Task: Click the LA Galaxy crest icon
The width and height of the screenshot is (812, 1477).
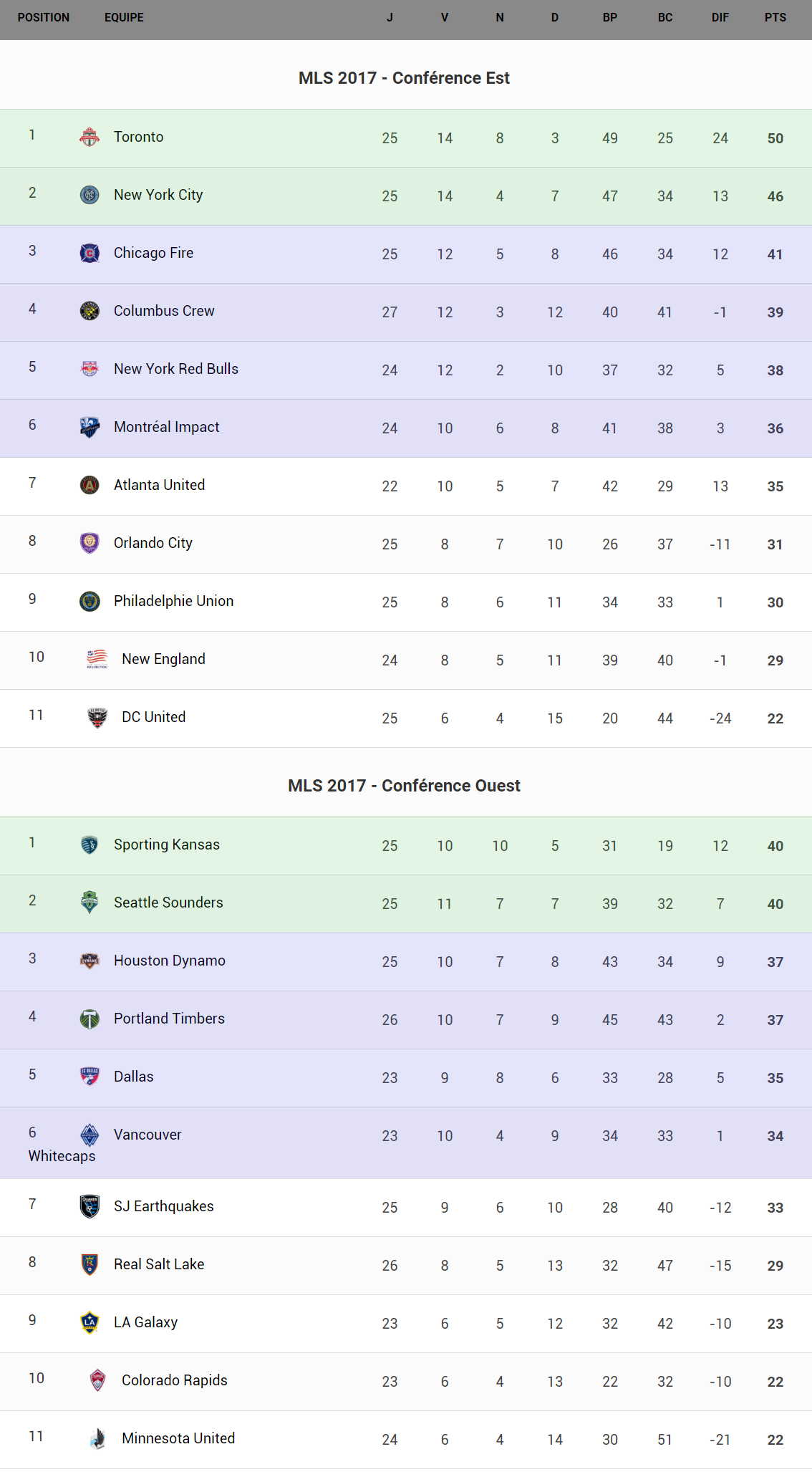Action: pos(90,1322)
